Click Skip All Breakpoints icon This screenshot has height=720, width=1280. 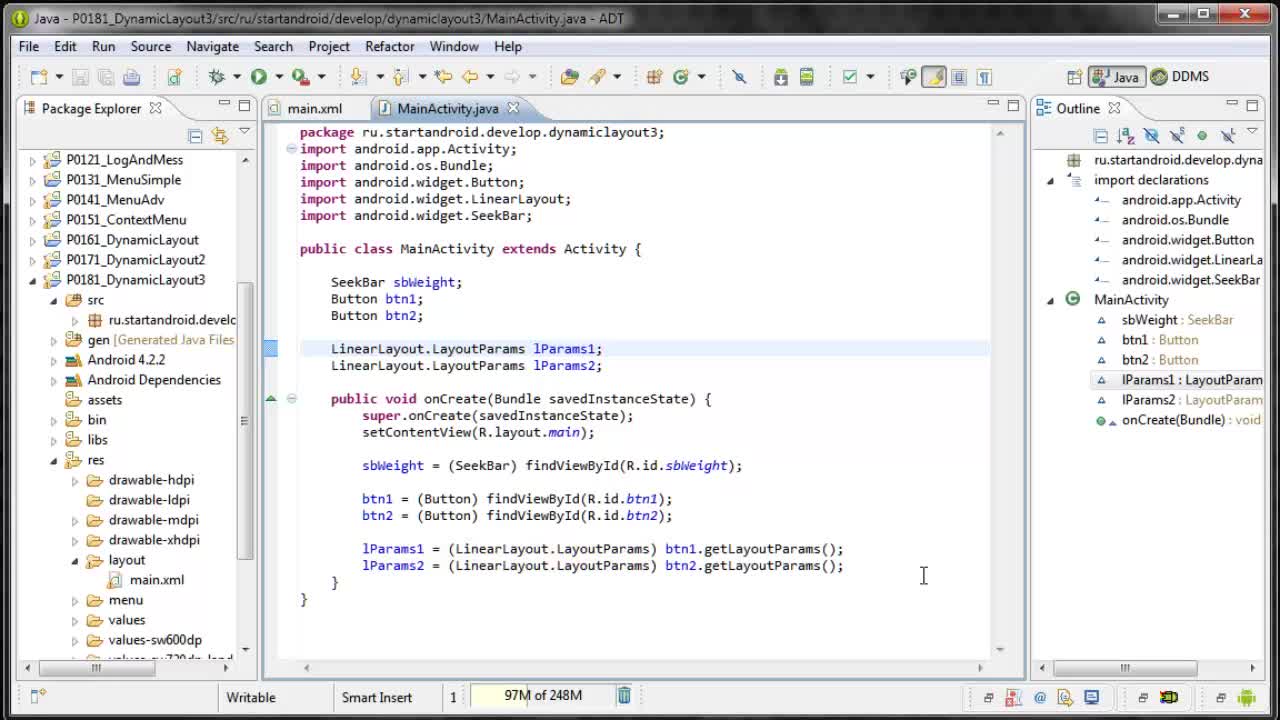(x=739, y=77)
